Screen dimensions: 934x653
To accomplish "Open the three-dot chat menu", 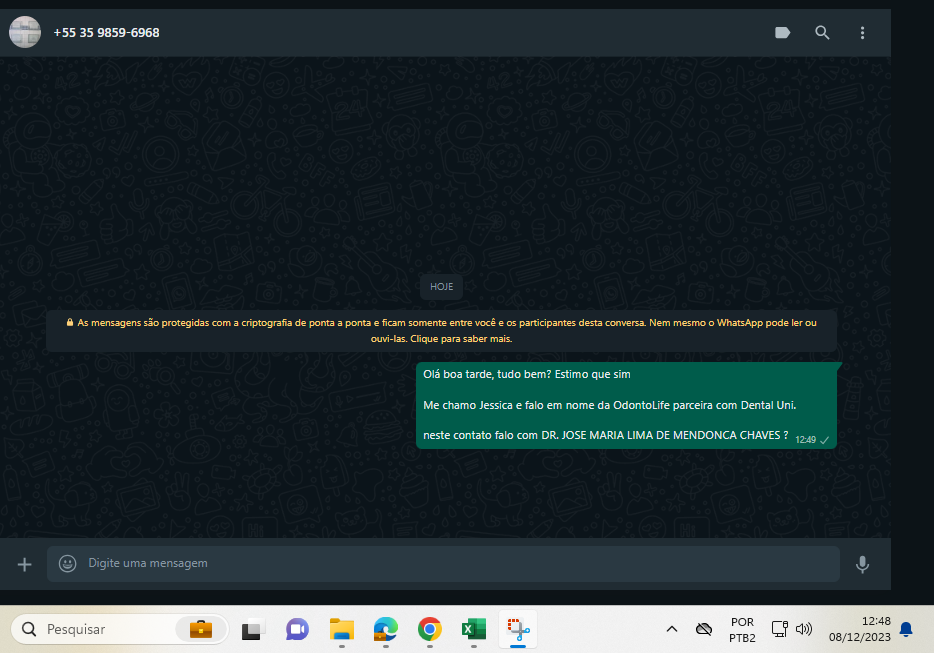I will [862, 33].
